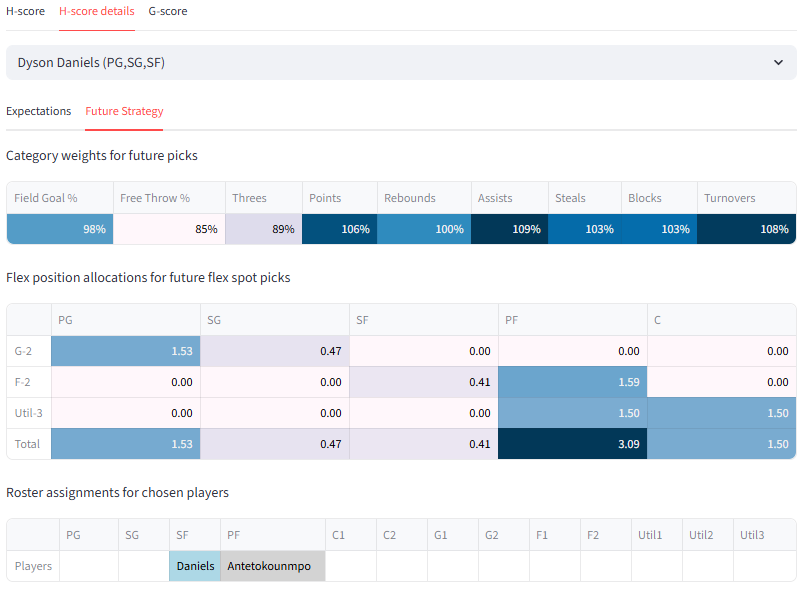Click the Util-3 row C value cell
Viewport: 805px width, 595px height.
tap(721, 413)
